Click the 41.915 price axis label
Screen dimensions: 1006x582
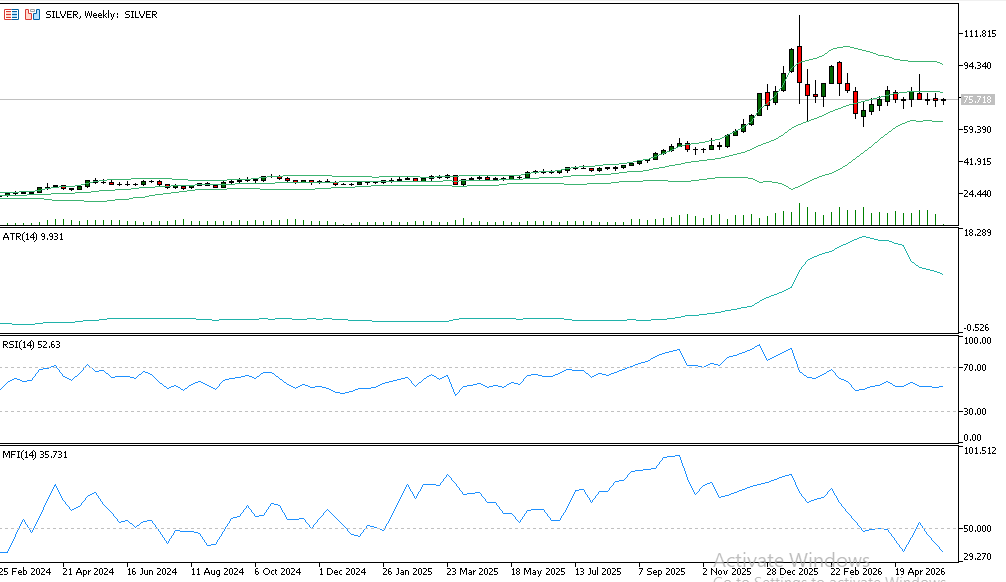980,162
